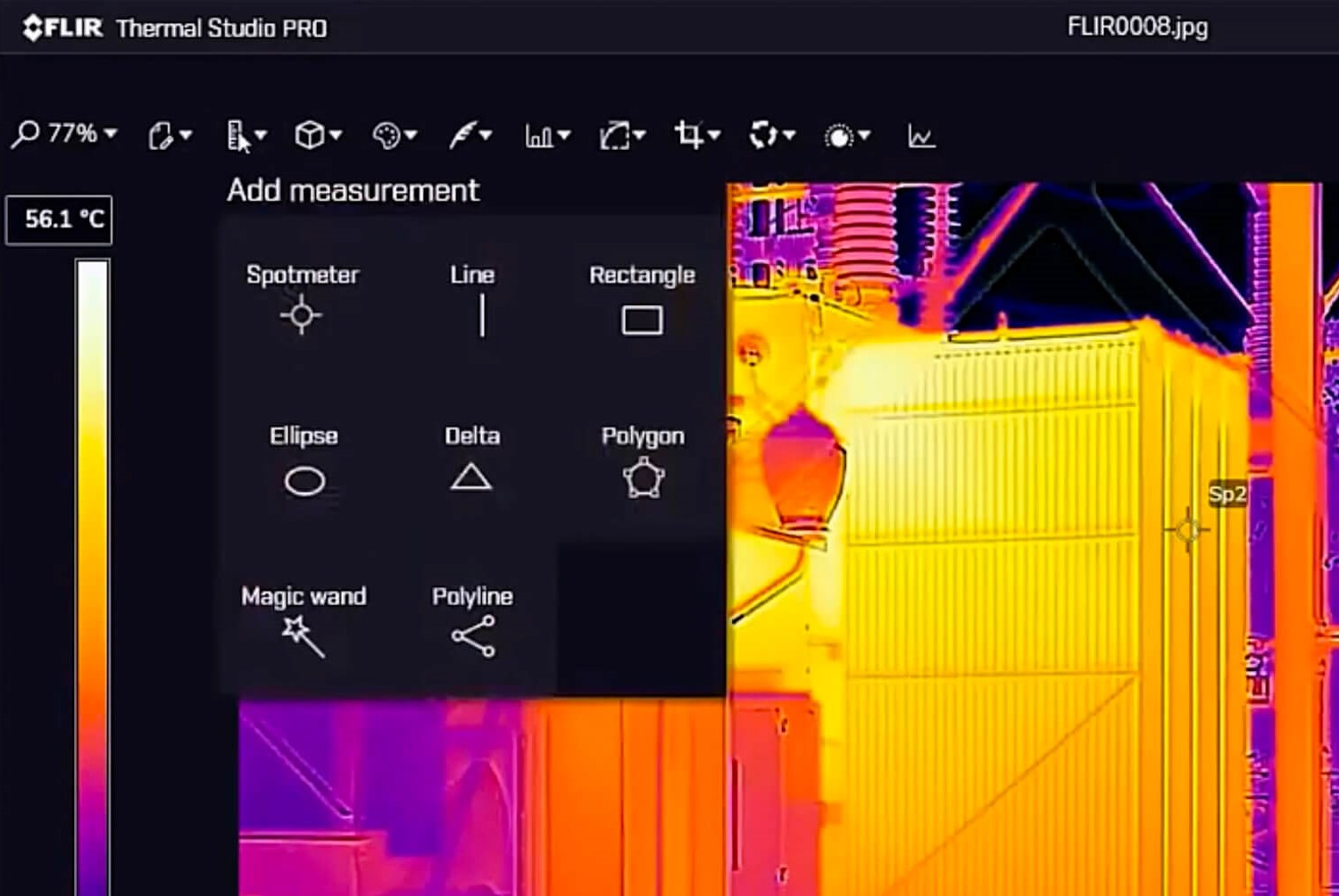Select the Sp2 spot label on image

click(x=1227, y=494)
